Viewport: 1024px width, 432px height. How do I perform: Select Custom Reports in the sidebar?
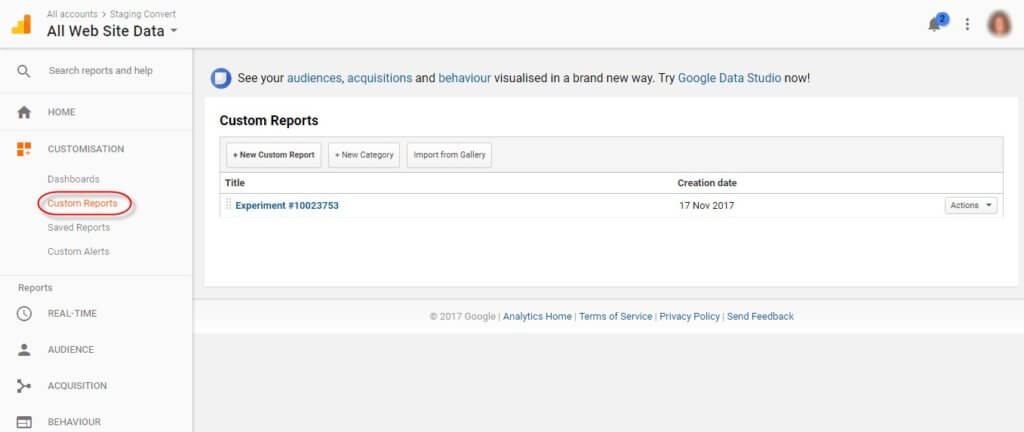[x=82, y=203]
